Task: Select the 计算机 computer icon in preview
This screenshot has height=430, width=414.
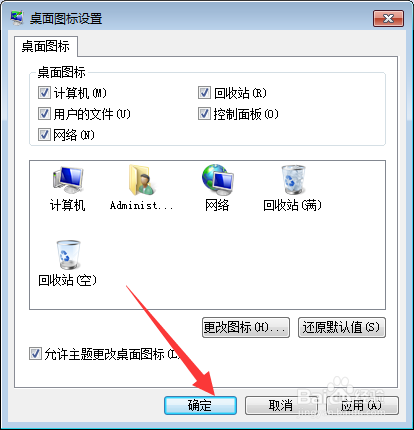Action: click(68, 180)
